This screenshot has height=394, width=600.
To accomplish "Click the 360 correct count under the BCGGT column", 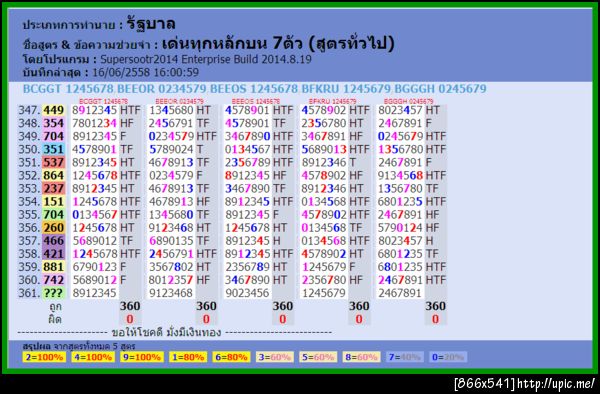I will coord(130,306).
